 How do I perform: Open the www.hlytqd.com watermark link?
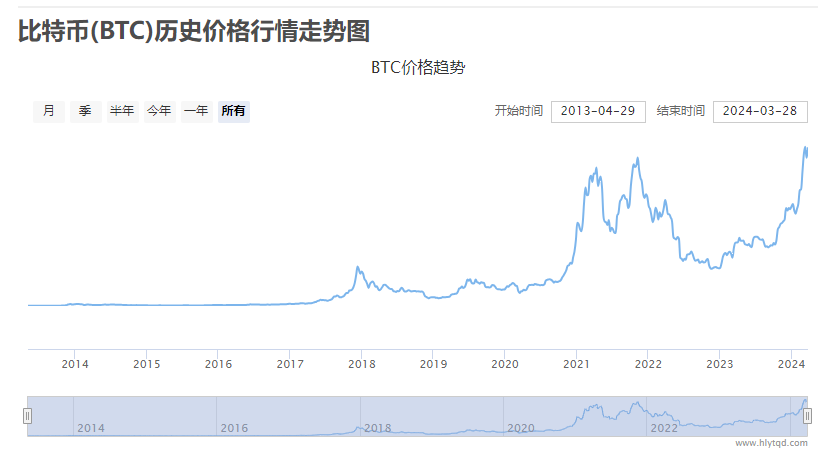pyautogui.click(x=770, y=442)
